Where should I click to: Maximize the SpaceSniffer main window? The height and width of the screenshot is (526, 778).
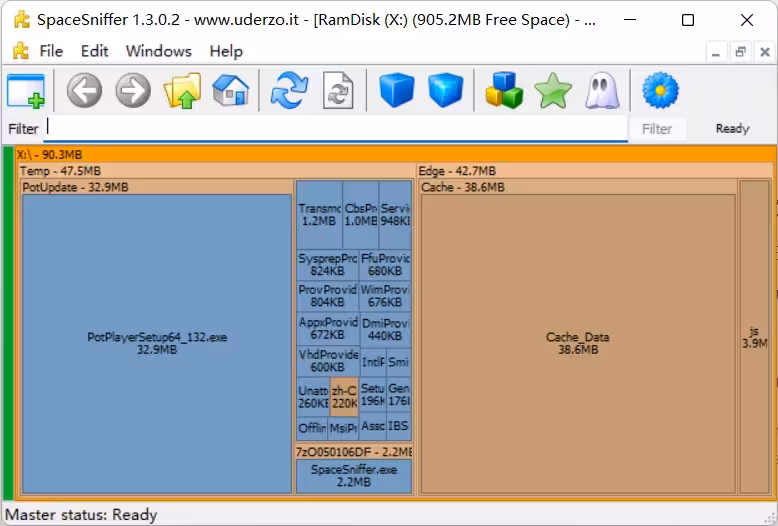[x=688, y=20]
